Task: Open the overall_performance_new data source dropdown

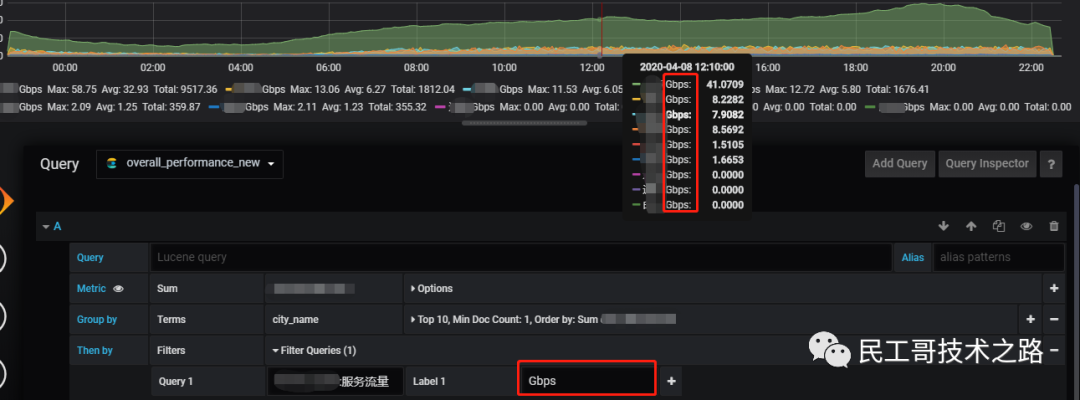Action: click(x=189, y=164)
